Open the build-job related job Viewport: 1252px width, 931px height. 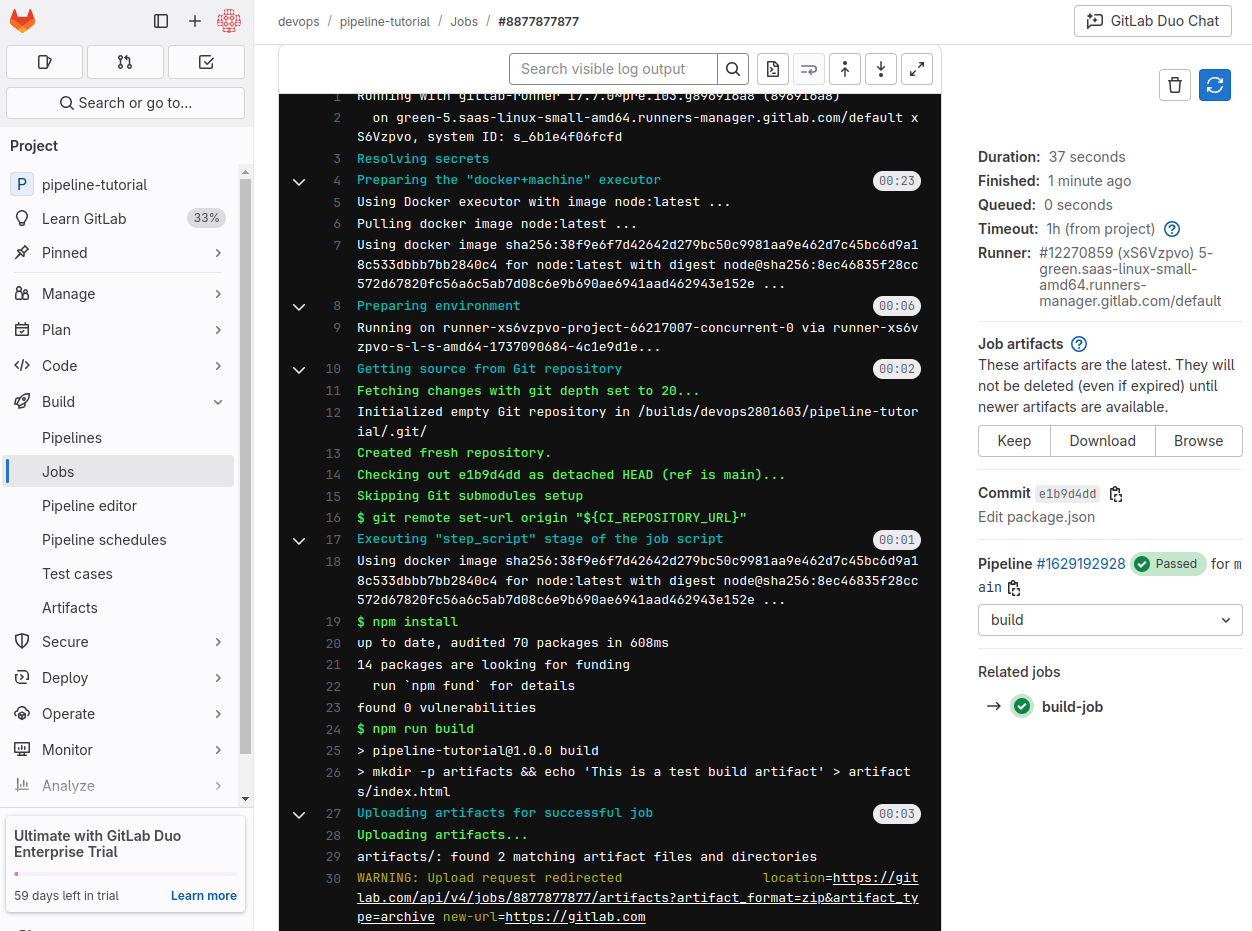click(1072, 707)
